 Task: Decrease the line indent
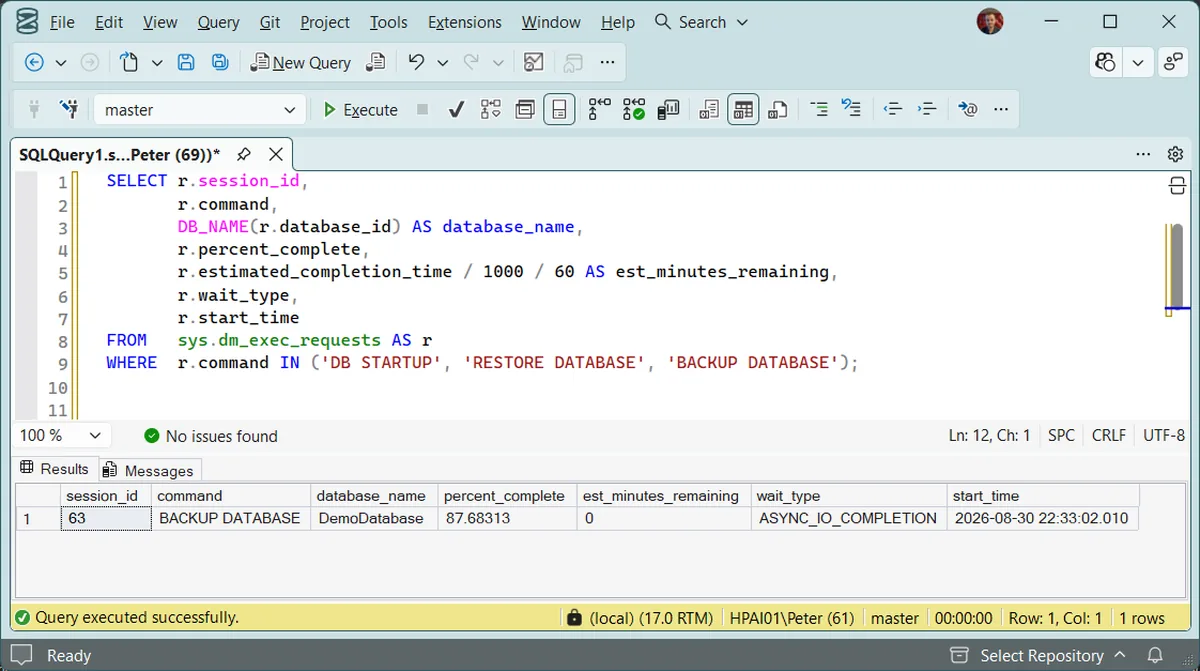pyautogui.click(x=893, y=109)
